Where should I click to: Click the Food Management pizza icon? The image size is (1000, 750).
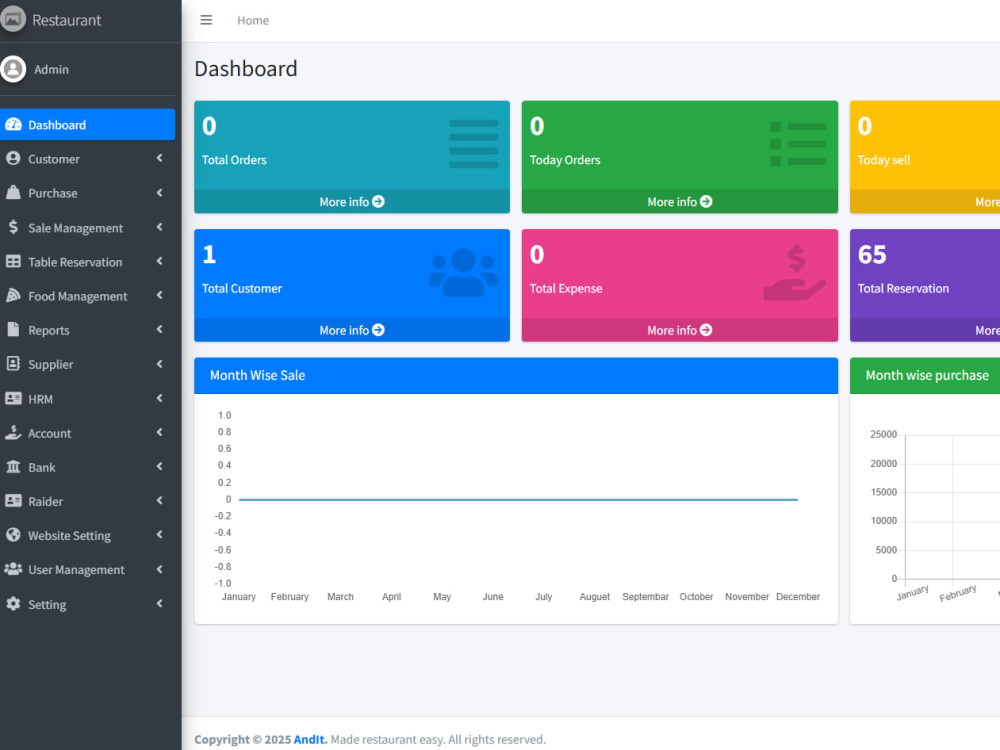[13, 295]
